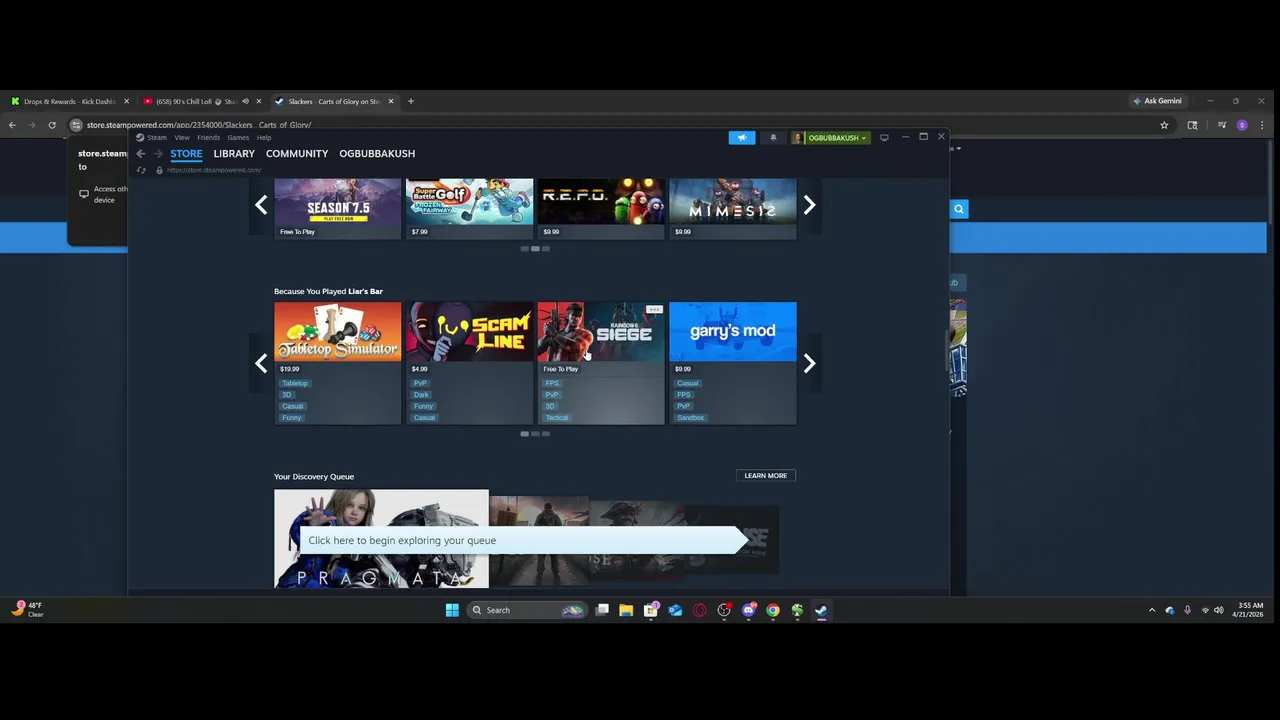The width and height of the screenshot is (1280, 720).
Task: Go back in Steam client navigation
Action: (x=141, y=154)
